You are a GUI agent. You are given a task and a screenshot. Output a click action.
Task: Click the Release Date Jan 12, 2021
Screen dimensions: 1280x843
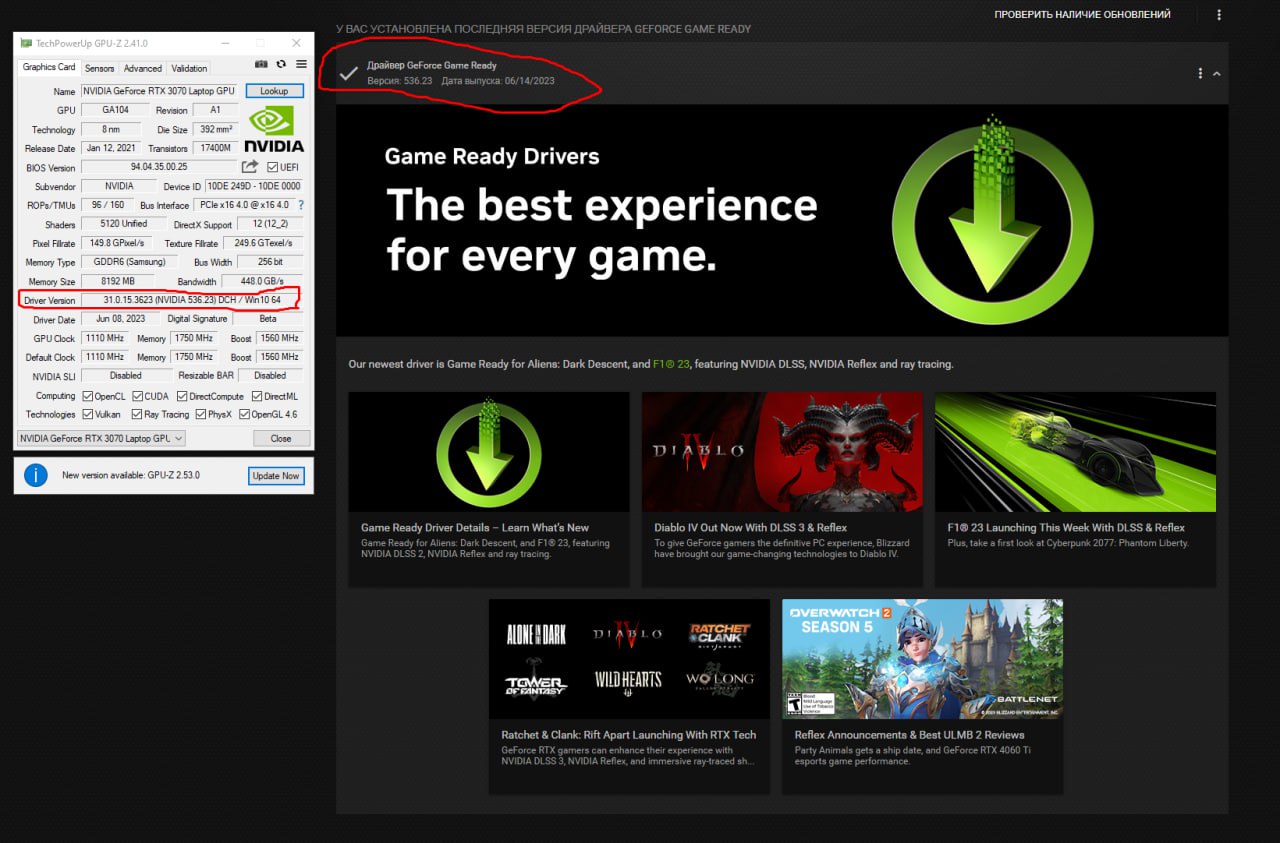pos(112,148)
